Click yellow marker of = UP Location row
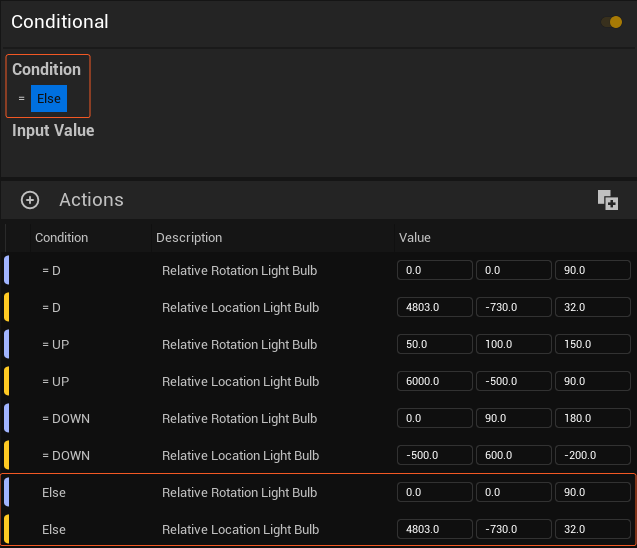The width and height of the screenshot is (637, 548). (x=7, y=381)
